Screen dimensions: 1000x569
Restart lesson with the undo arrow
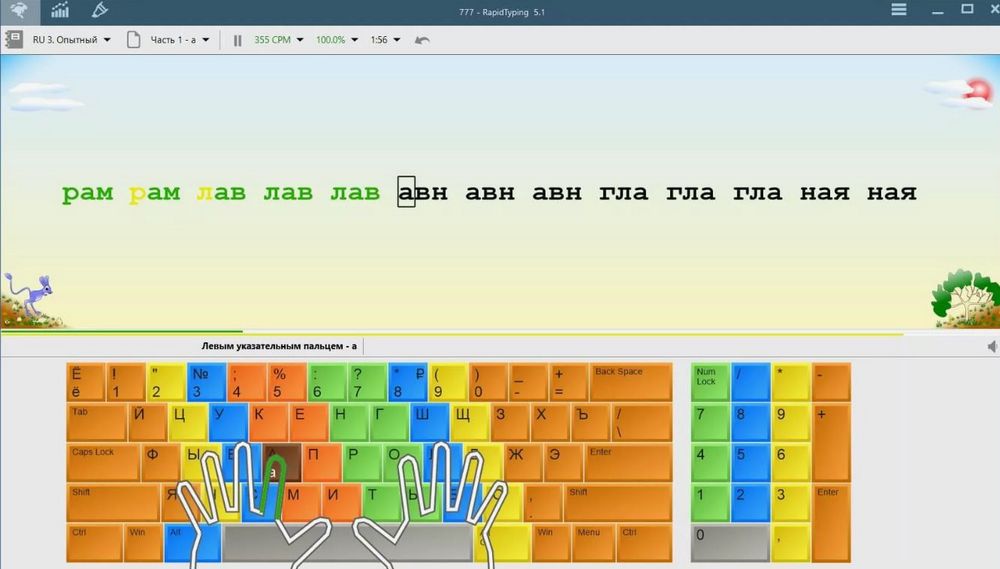(422, 40)
